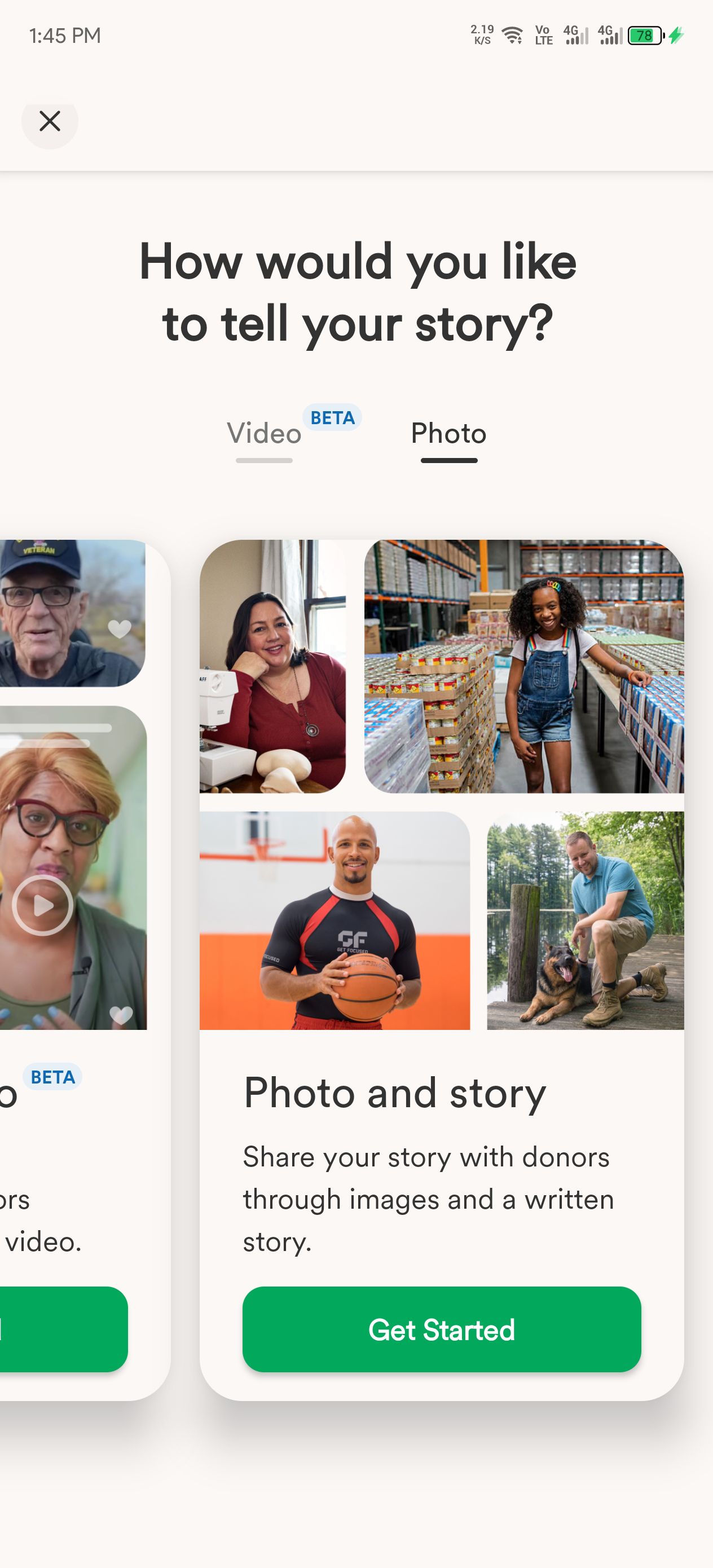Close the story type screen

tap(50, 121)
